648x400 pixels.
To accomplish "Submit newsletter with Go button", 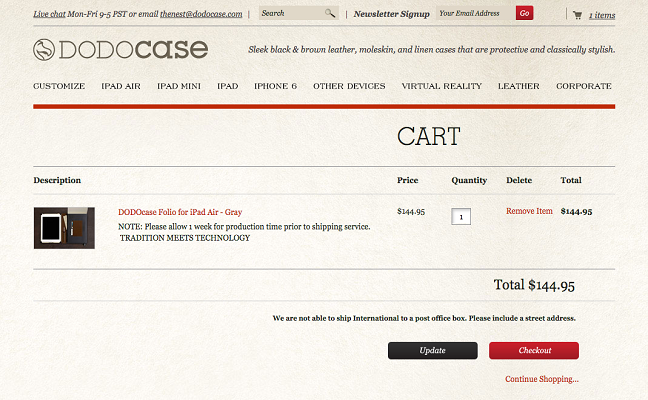I will [524, 13].
